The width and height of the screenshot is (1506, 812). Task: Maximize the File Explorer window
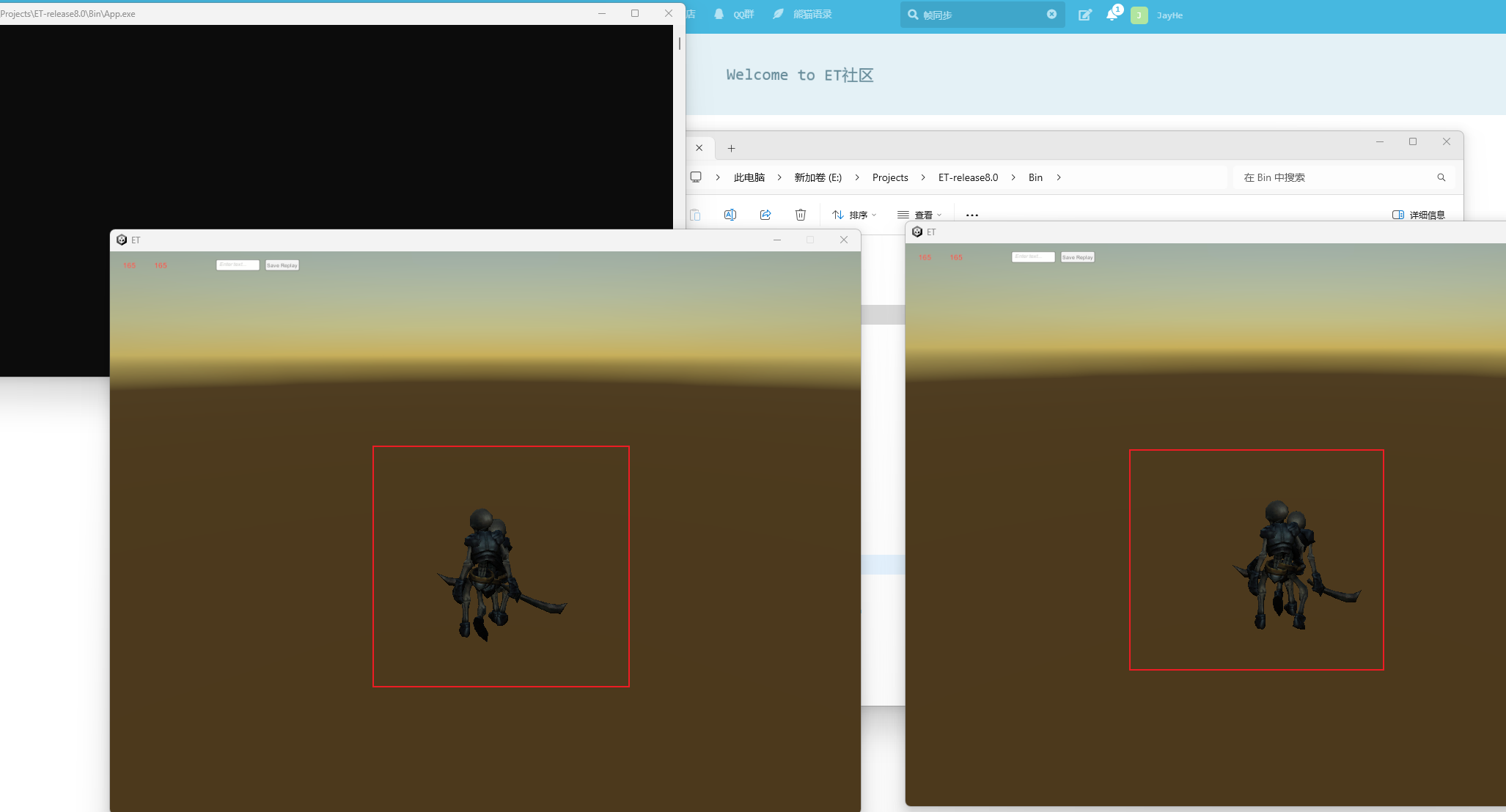pos(1413,141)
